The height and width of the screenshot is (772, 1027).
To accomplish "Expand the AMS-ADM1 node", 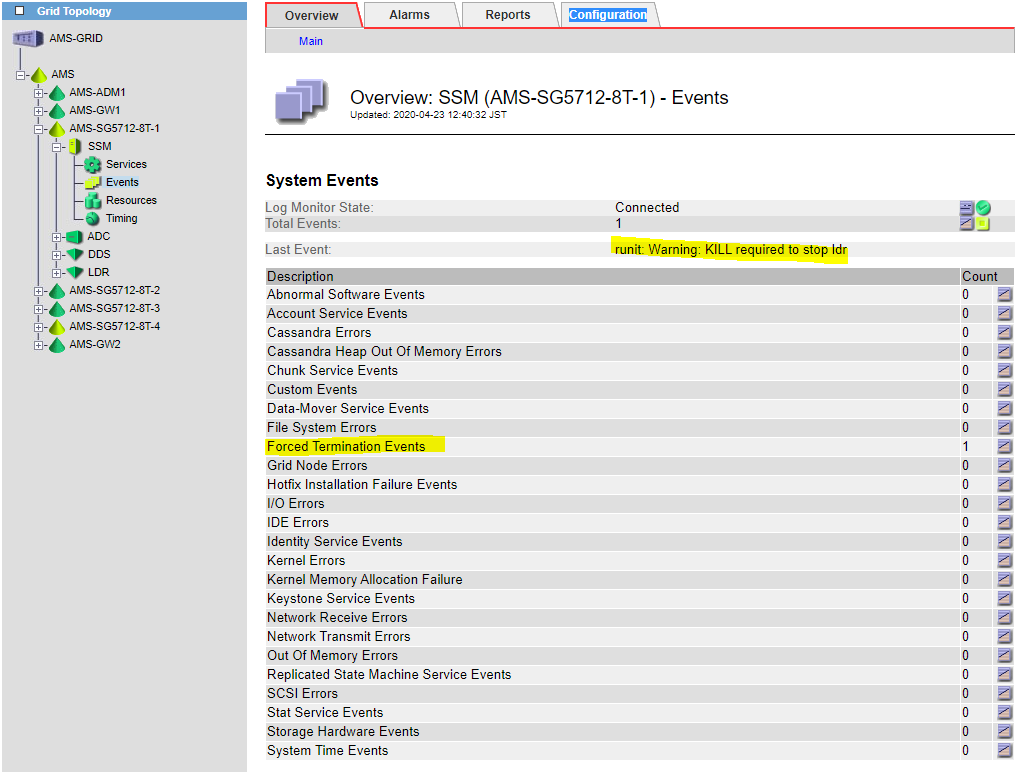I will (39, 93).
